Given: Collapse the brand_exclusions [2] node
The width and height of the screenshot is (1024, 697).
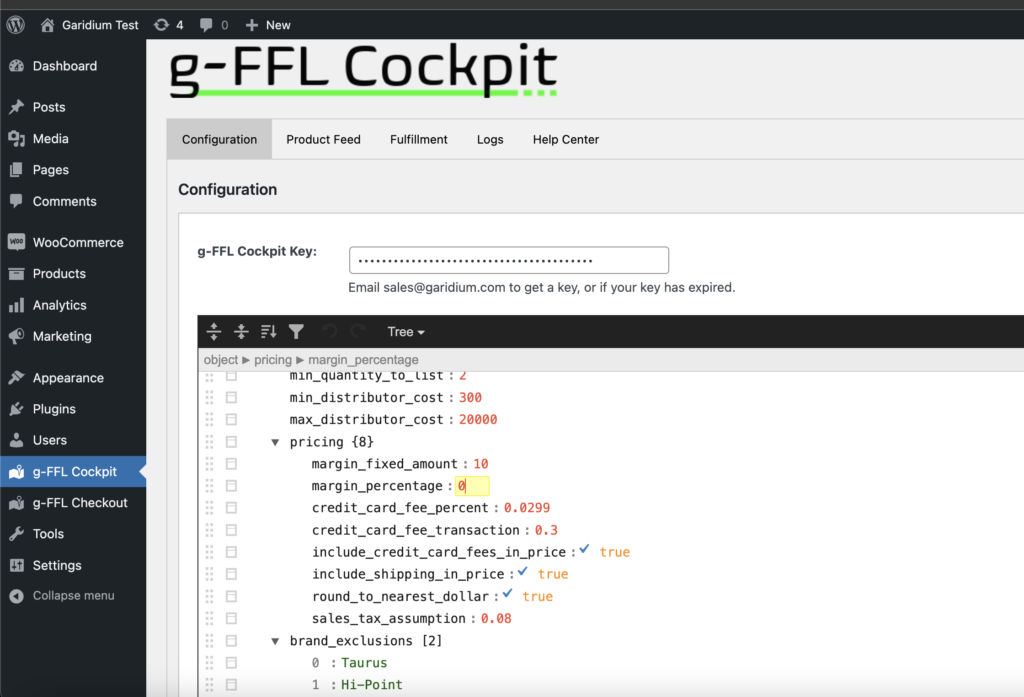Looking at the screenshot, I should click(x=275, y=641).
